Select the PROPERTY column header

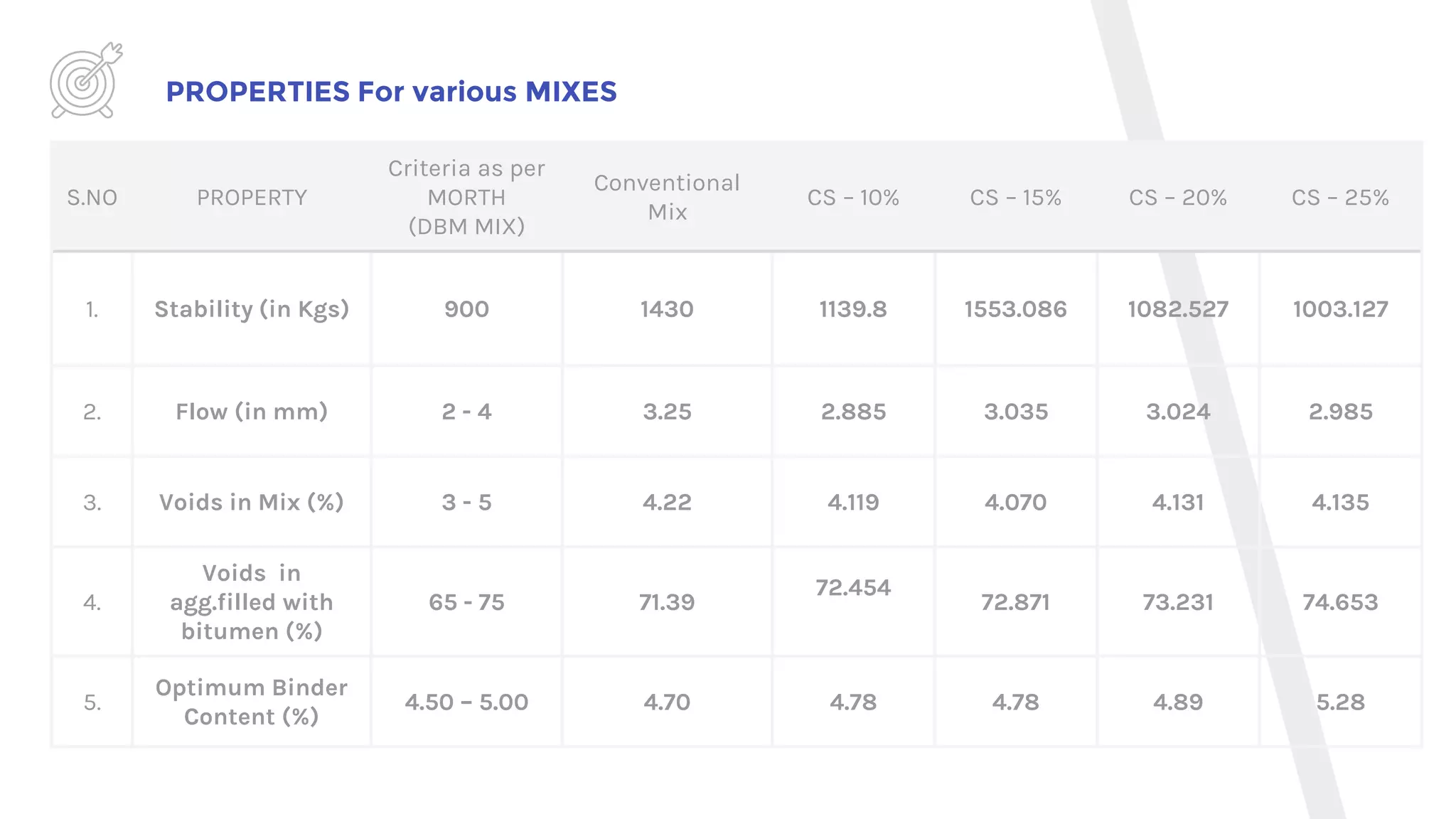(252, 198)
